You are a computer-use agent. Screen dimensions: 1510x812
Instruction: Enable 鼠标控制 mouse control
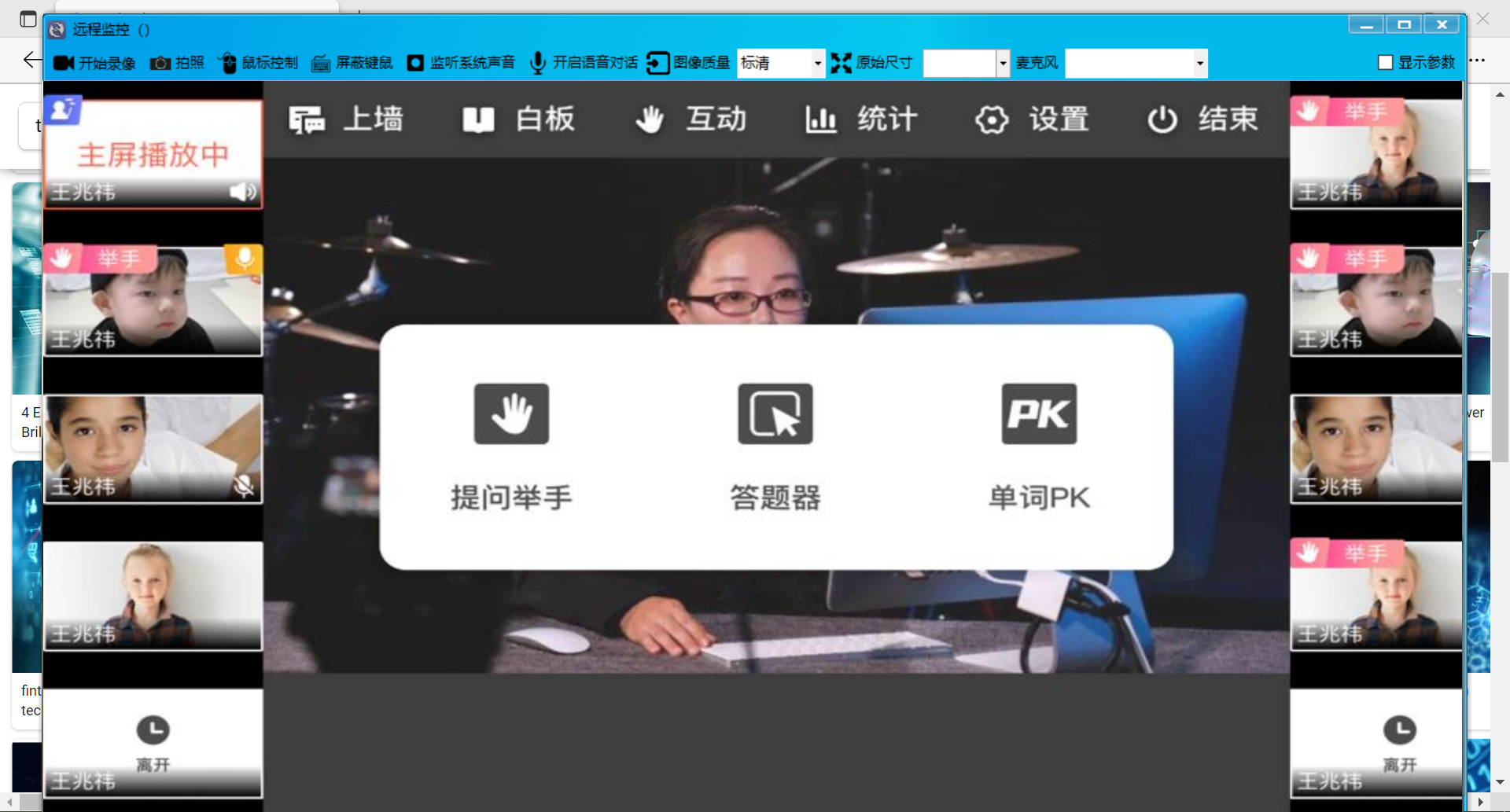point(227,63)
